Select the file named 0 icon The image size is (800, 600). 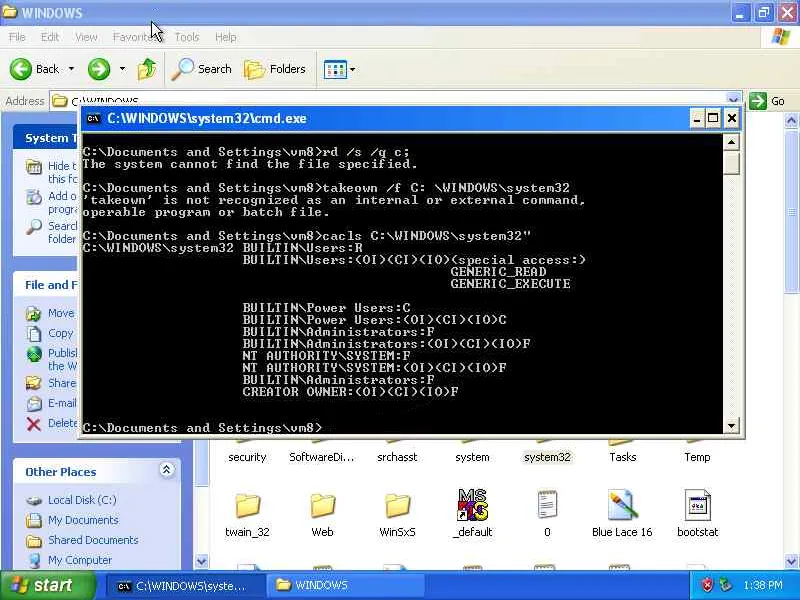tap(547, 505)
